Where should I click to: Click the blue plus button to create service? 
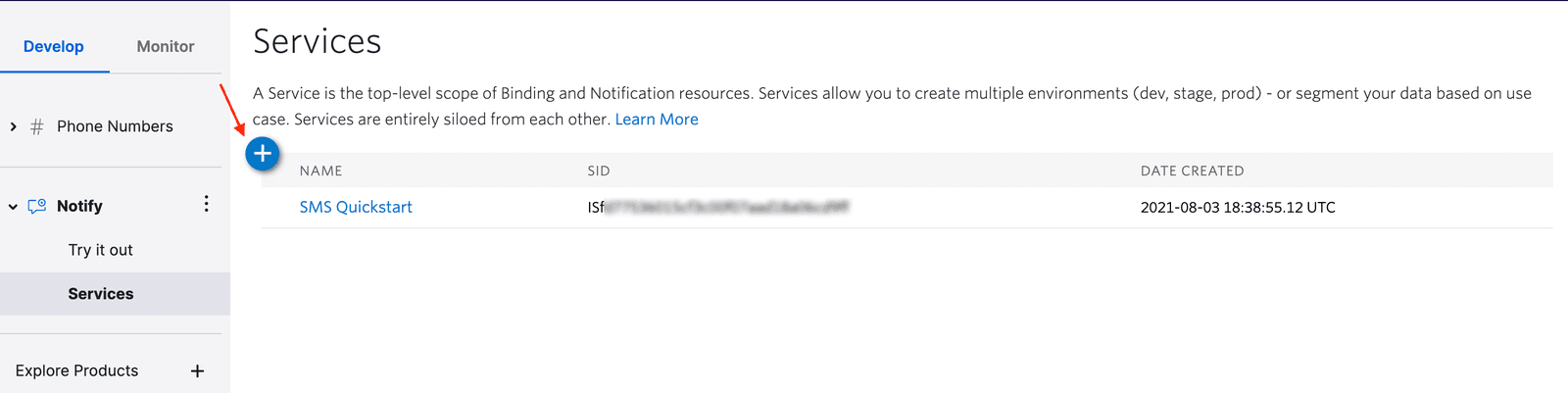coord(263,154)
